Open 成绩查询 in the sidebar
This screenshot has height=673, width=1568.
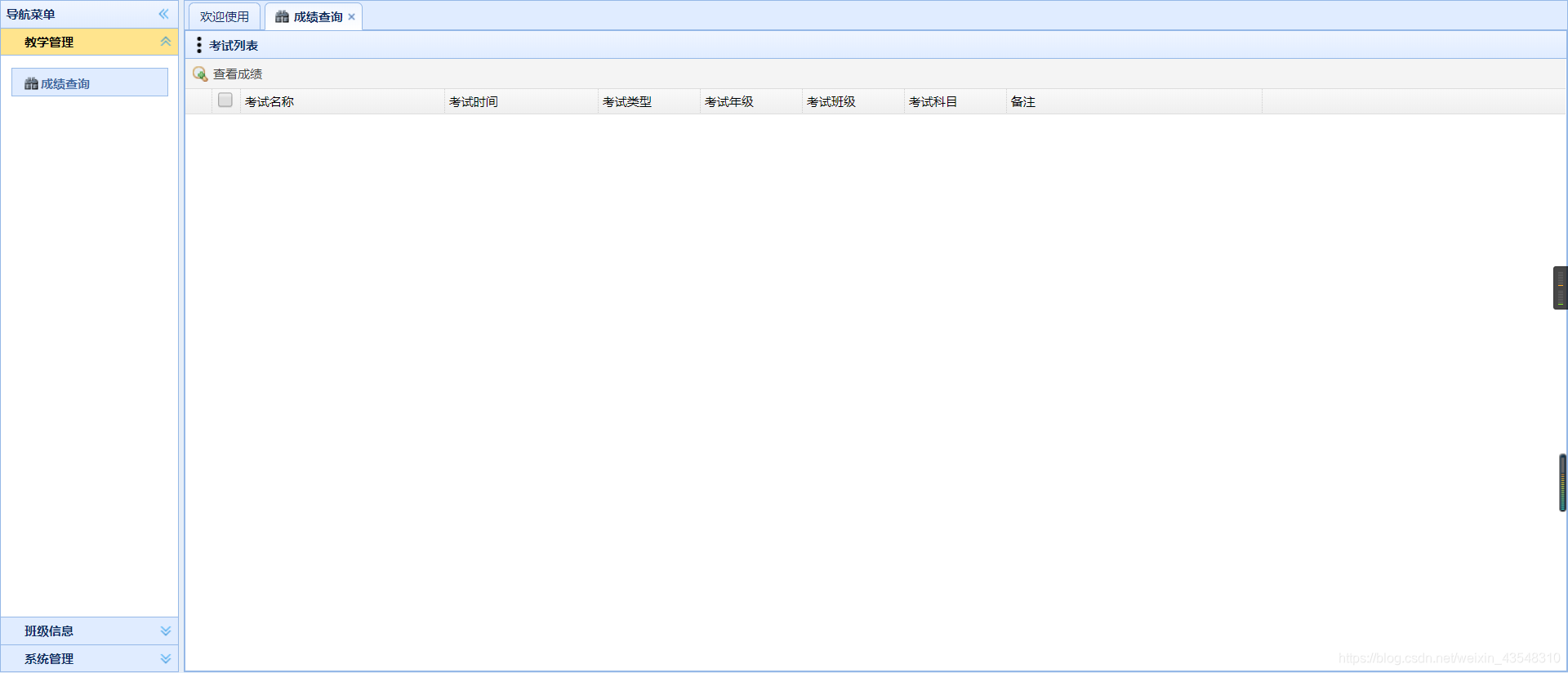tap(90, 82)
